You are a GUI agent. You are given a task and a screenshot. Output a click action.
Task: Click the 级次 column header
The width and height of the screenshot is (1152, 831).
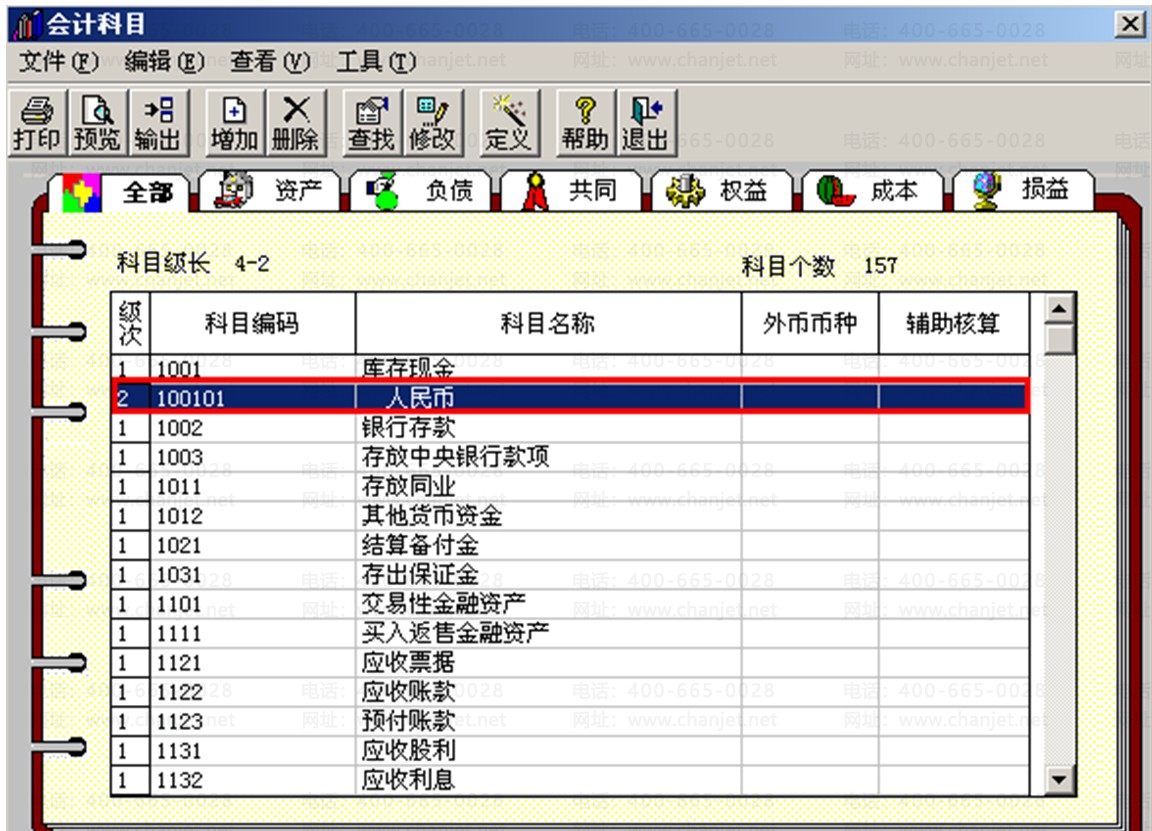click(x=131, y=323)
